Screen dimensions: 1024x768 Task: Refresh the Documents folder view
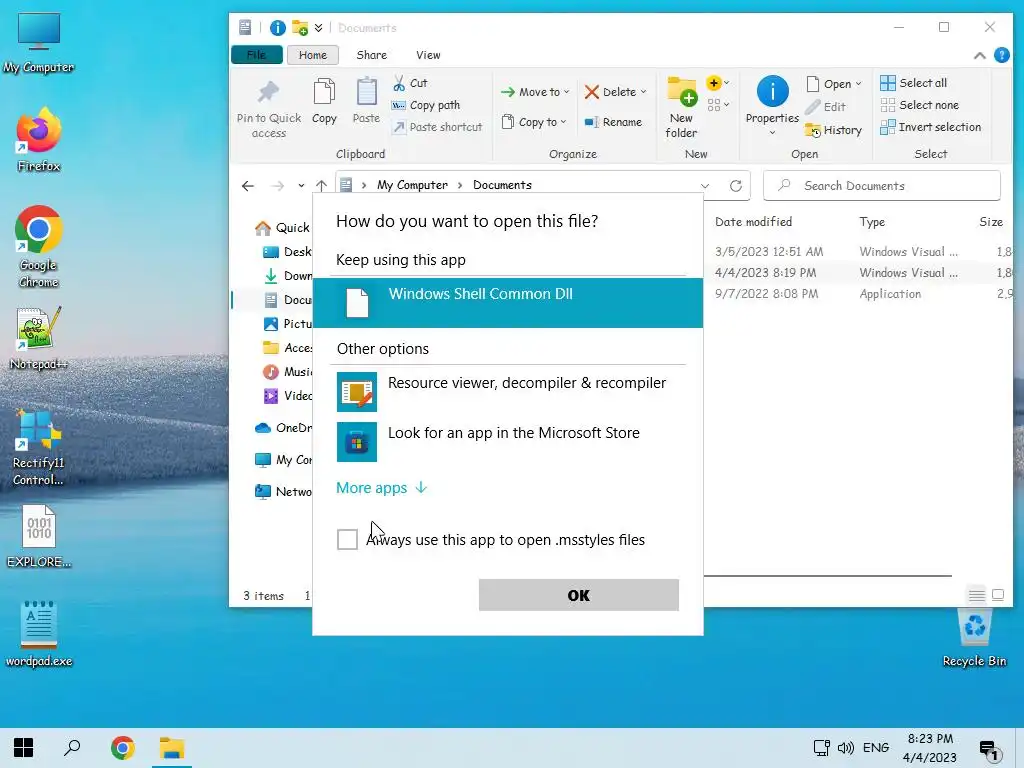736,185
